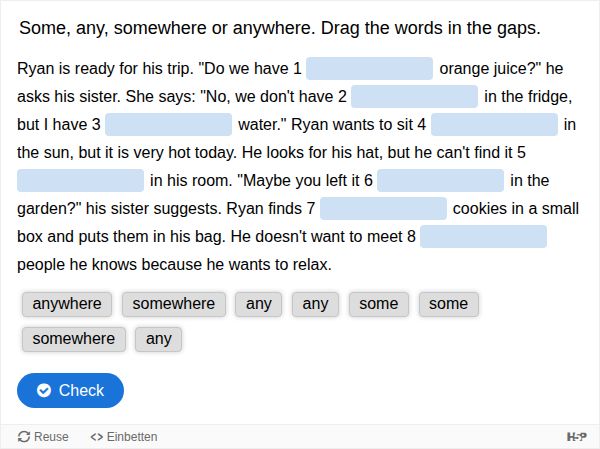The height and width of the screenshot is (449, 600).
Task: Select the 'somewhere' tile in the bottom row
Action: click(x=74, y=339)
